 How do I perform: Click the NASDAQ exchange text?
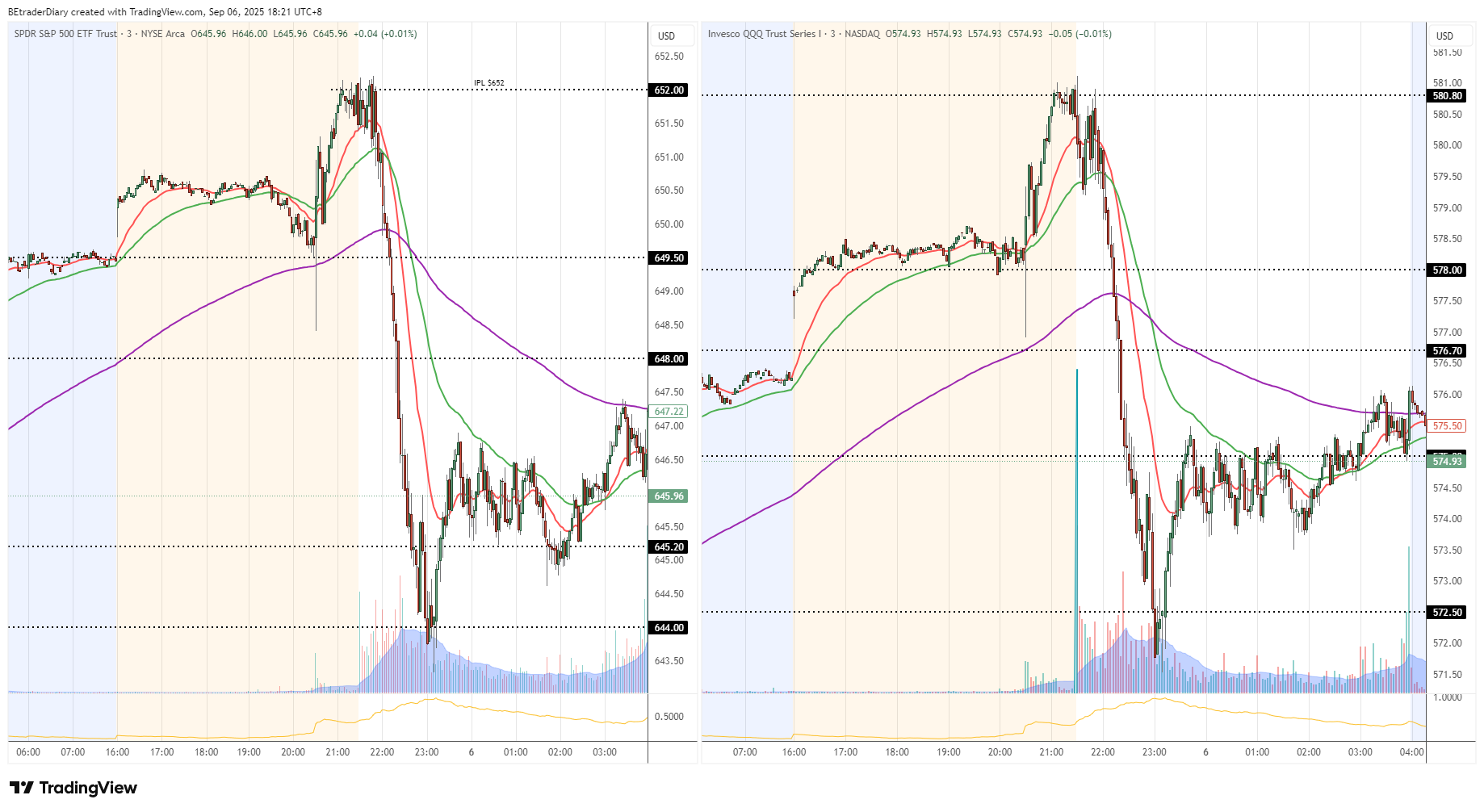tap(864, 34)
